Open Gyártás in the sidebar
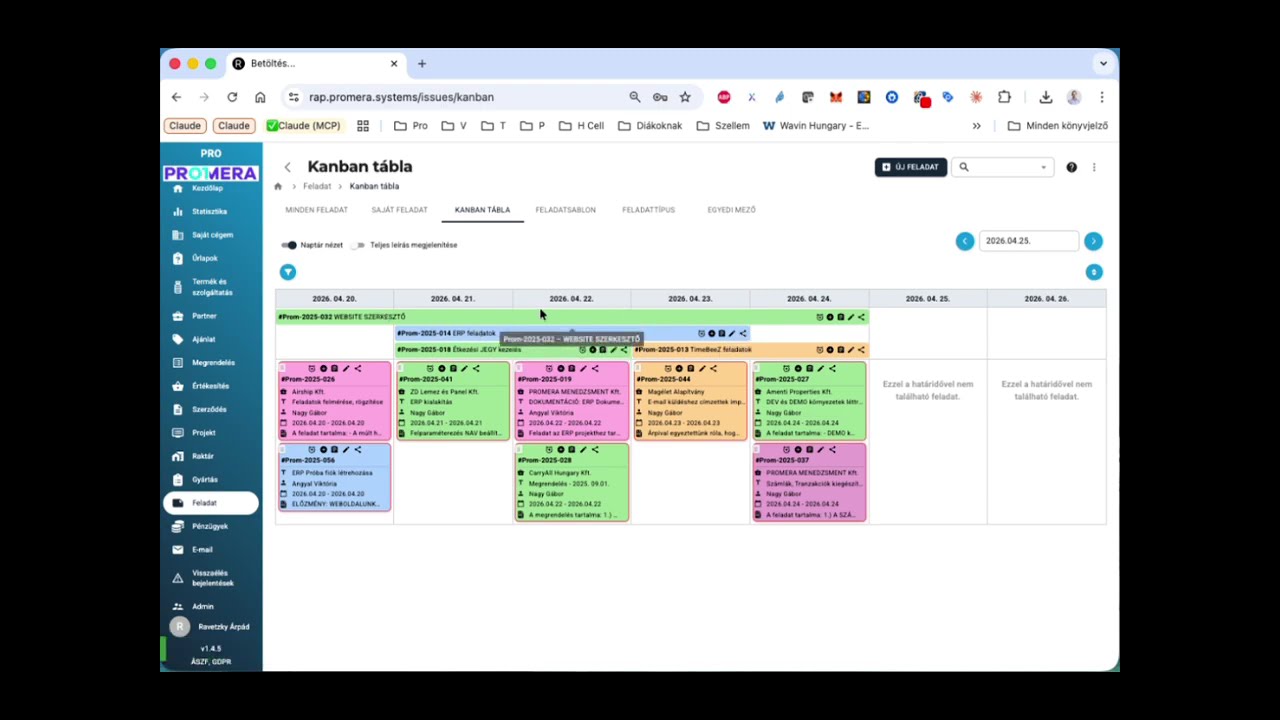Screen dimensions: 1280x720 click(210, 480)
